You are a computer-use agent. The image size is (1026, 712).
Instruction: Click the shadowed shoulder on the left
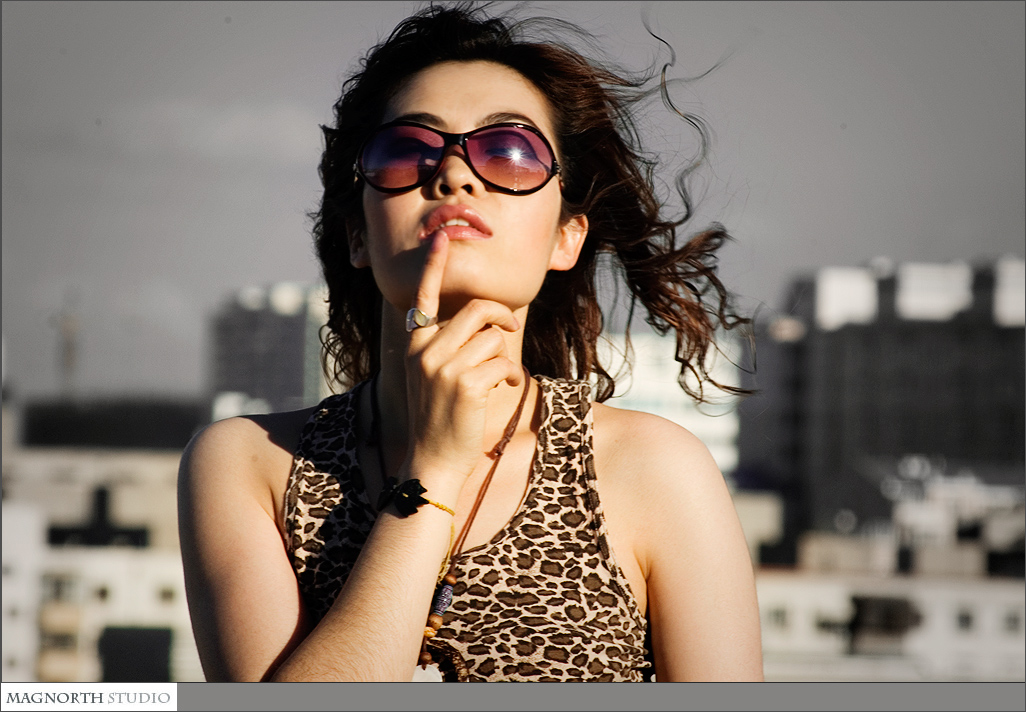click(x=230, y=470)
